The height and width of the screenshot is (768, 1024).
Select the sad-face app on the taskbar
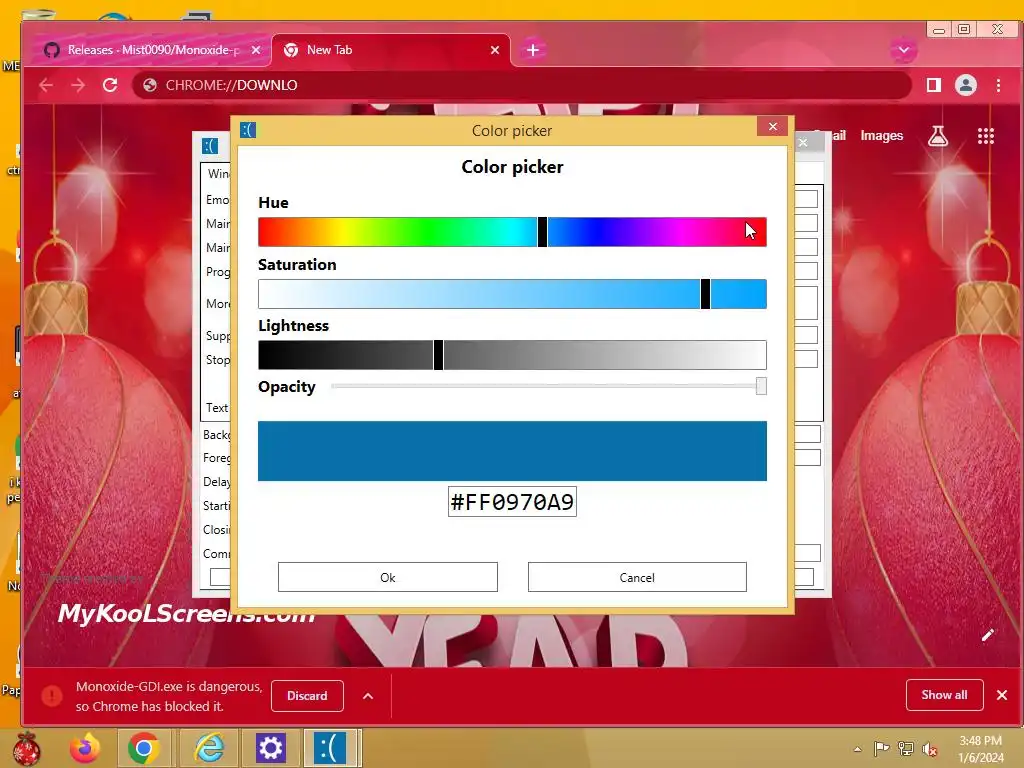click(x=332, y=748)
